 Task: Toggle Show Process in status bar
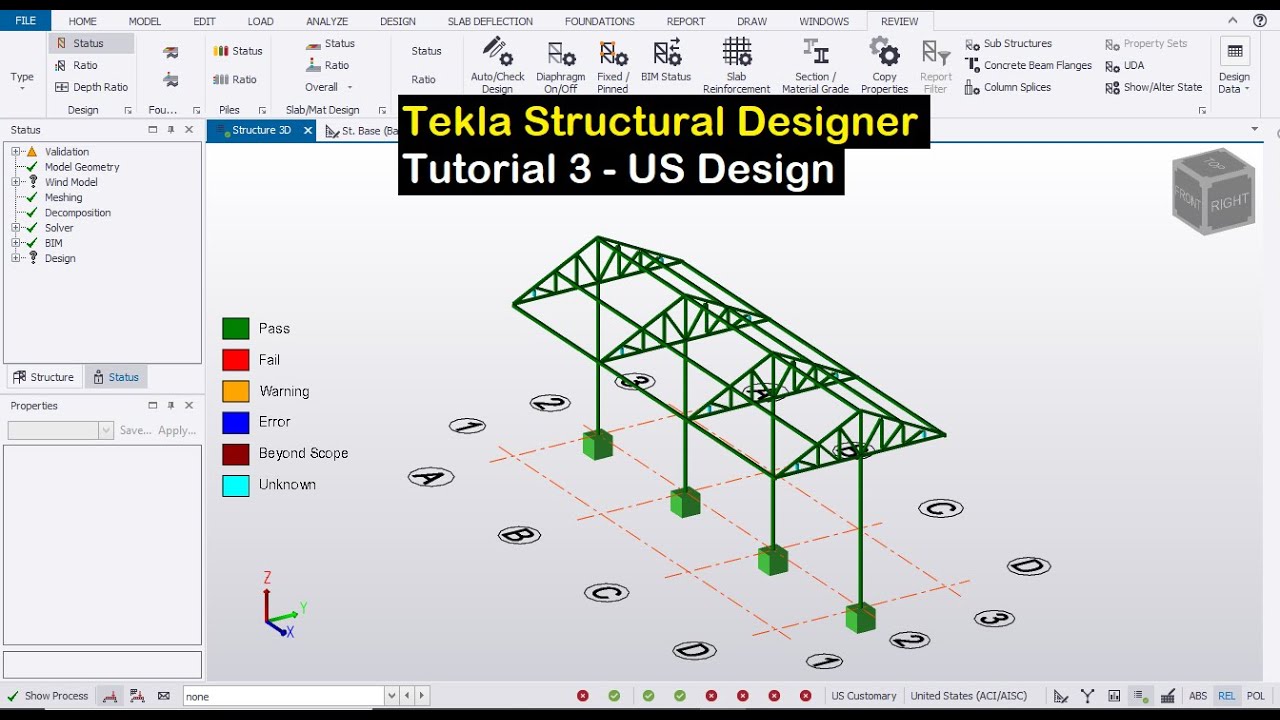click(47, 696)
